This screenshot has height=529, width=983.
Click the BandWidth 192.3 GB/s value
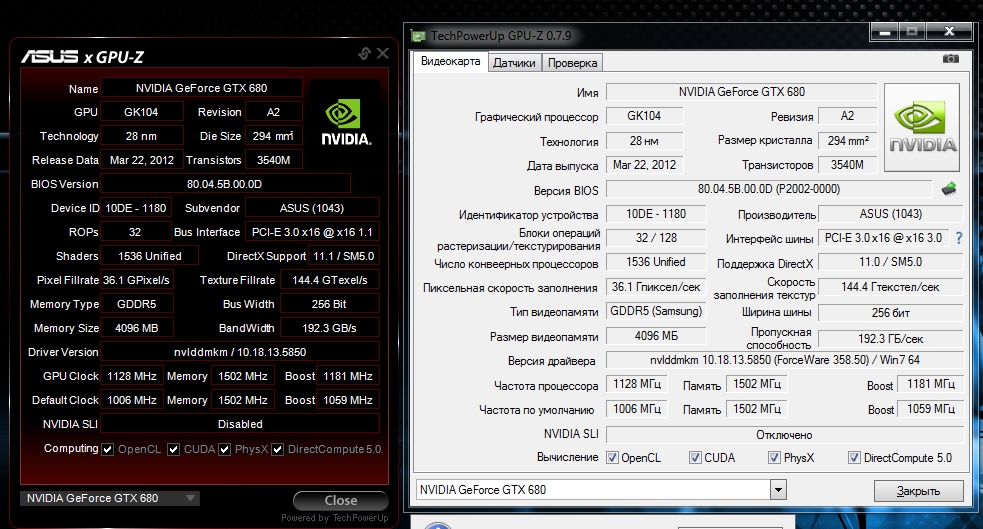(x=329, y=328)
